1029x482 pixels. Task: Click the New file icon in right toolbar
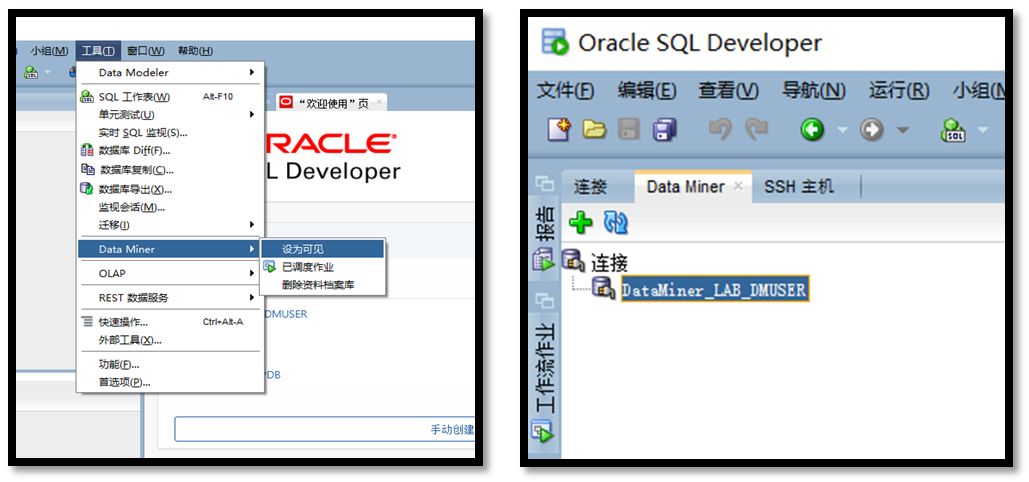[559, 129]
